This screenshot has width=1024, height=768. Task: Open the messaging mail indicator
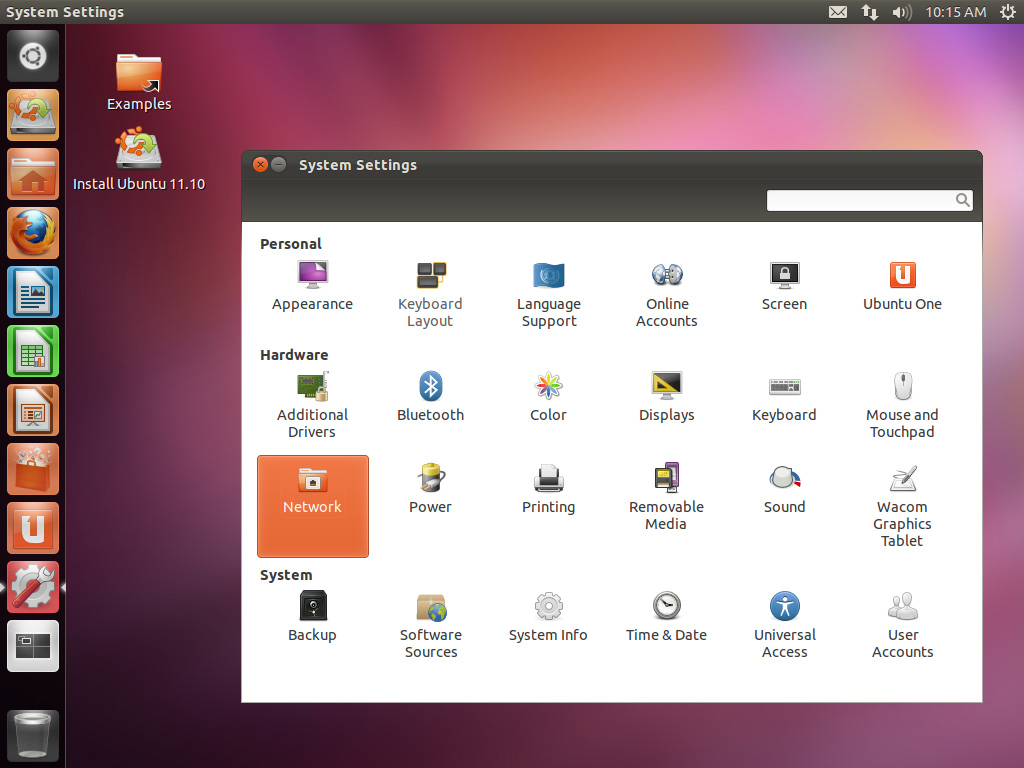838,12
